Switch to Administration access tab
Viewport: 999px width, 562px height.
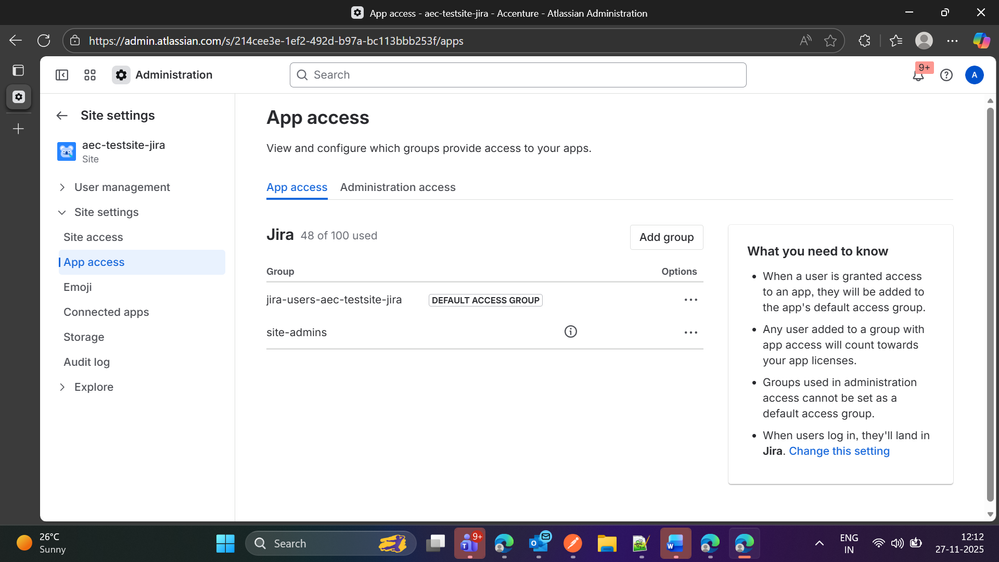(397, 187)
